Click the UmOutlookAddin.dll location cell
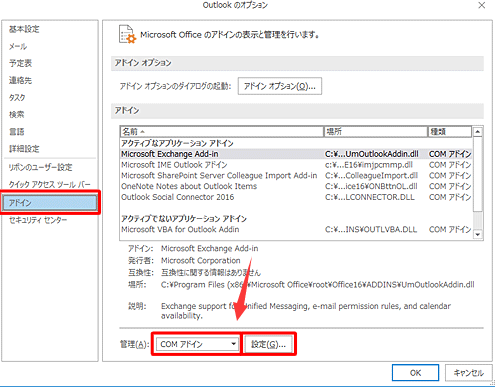 point(372,154)
